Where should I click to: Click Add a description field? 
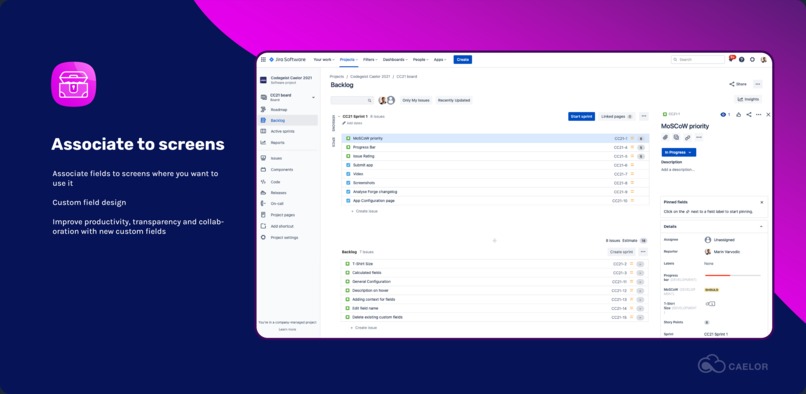coord(677,169)
